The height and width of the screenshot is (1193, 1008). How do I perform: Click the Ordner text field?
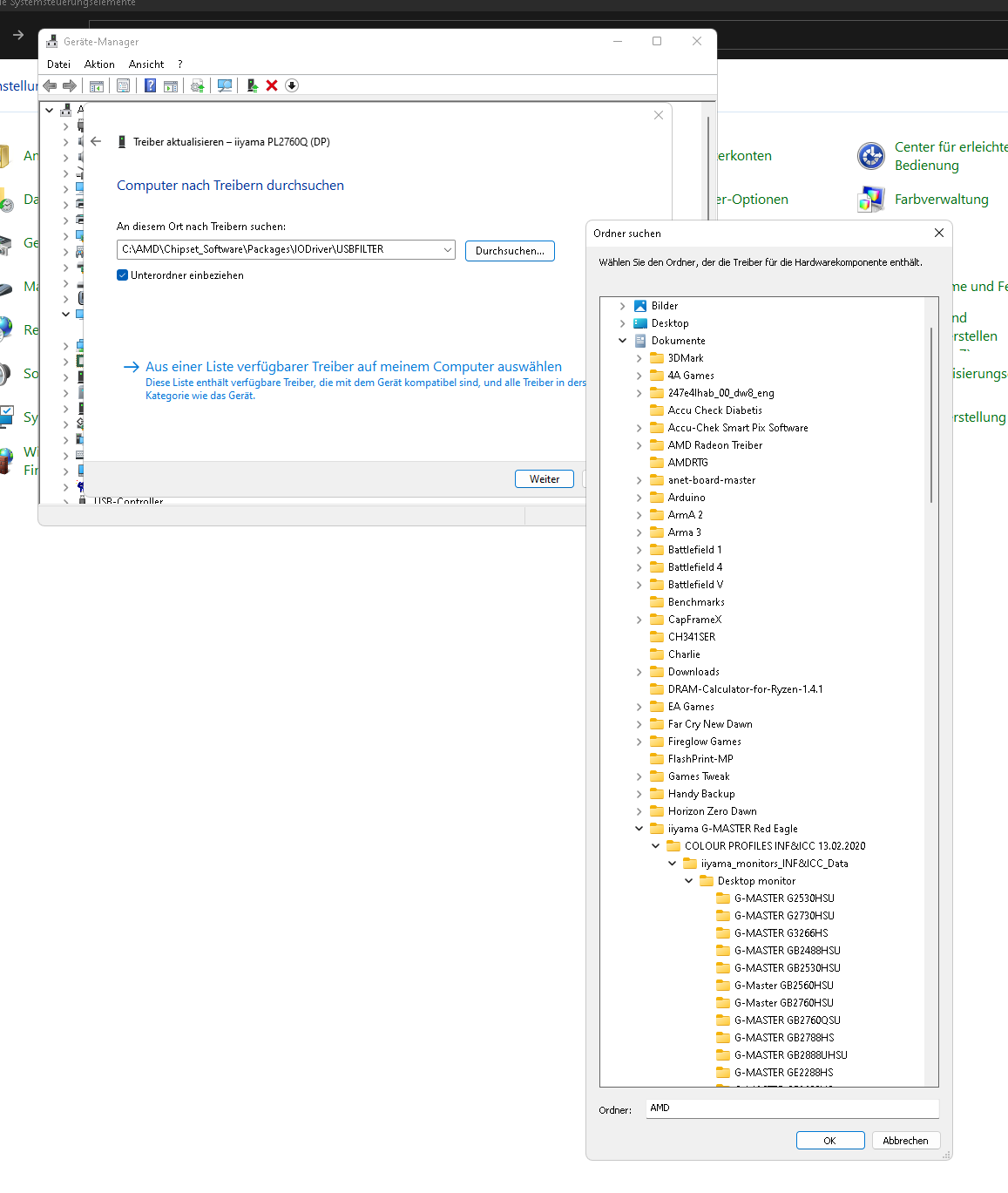[x=792, y=1108]
